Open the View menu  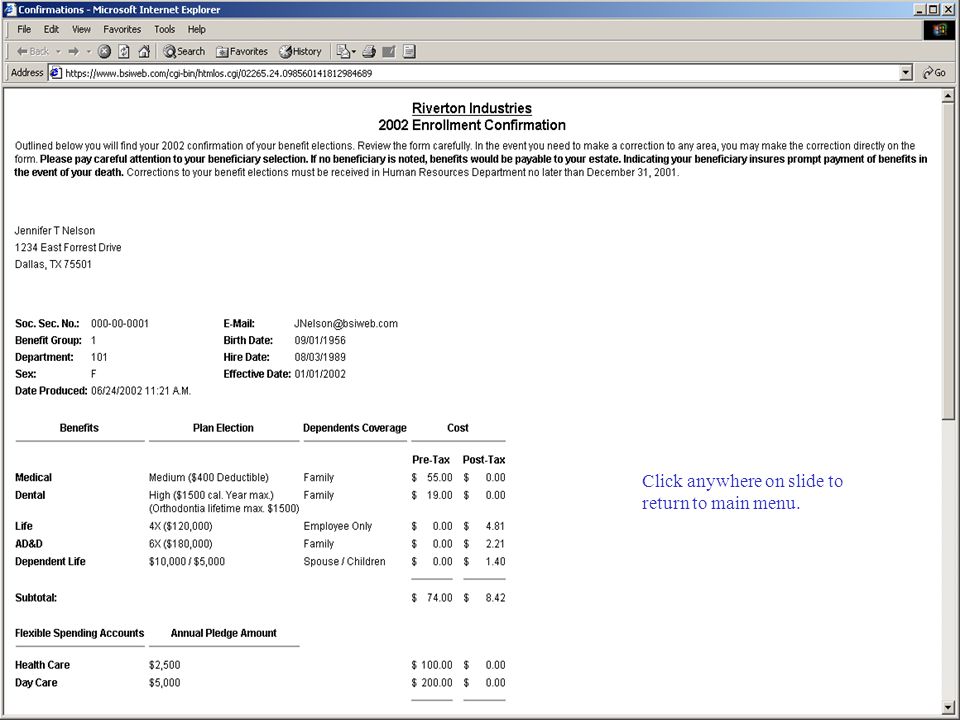(x=81, y=29)
